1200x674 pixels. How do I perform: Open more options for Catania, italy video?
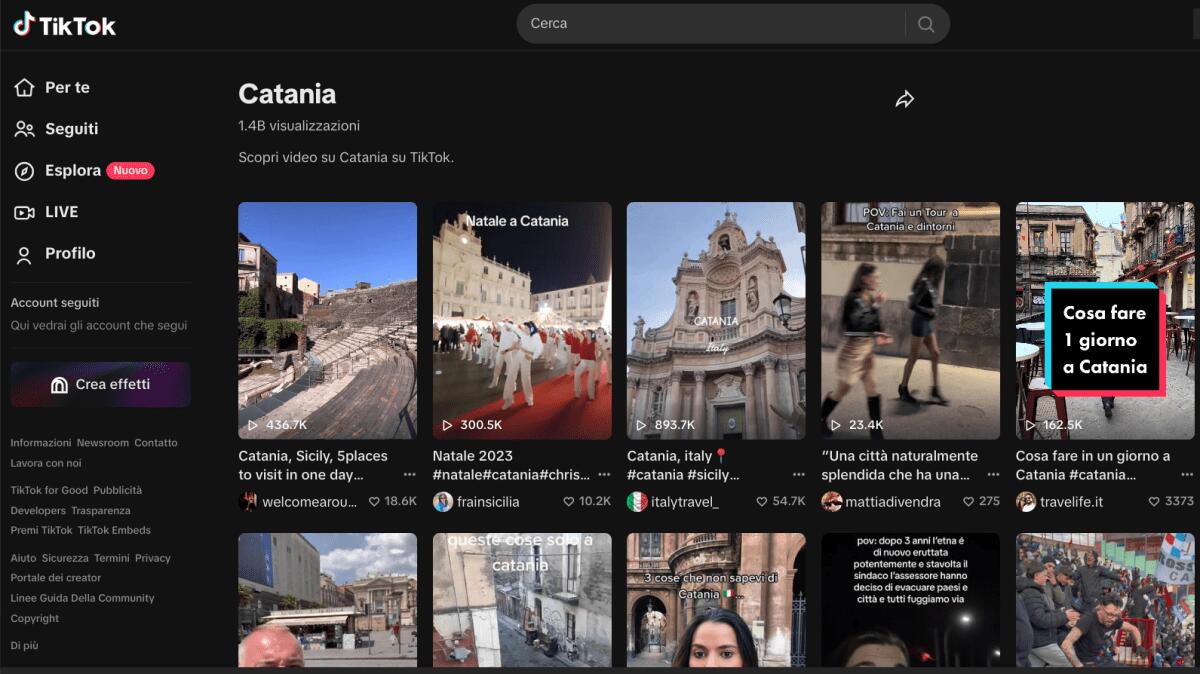tap(798, 475)
